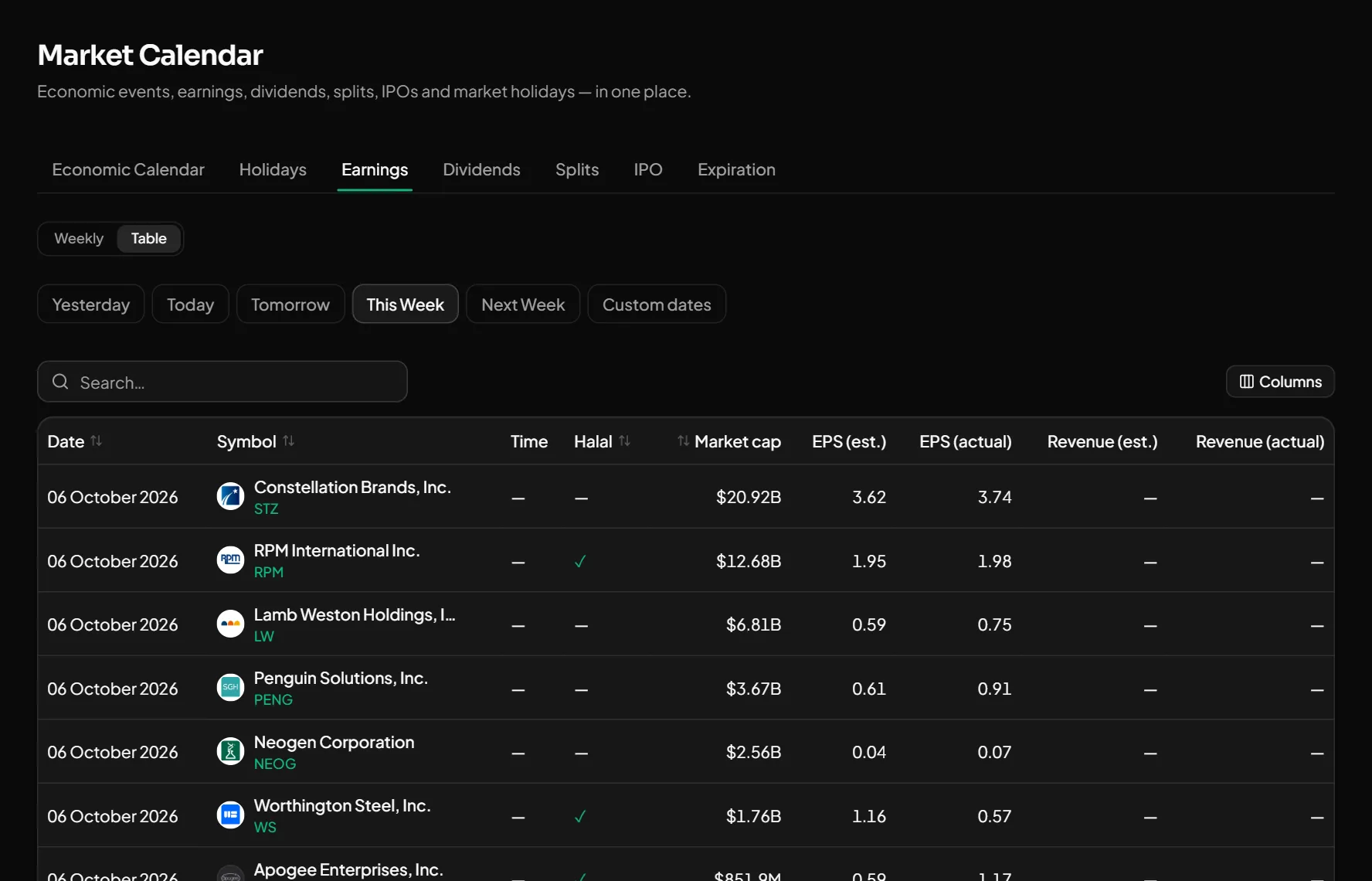Click the Worthington Steel logo icon
The height and width of the screenshot is (881, 1372).
pyautogui.click(x=230, y=815)
